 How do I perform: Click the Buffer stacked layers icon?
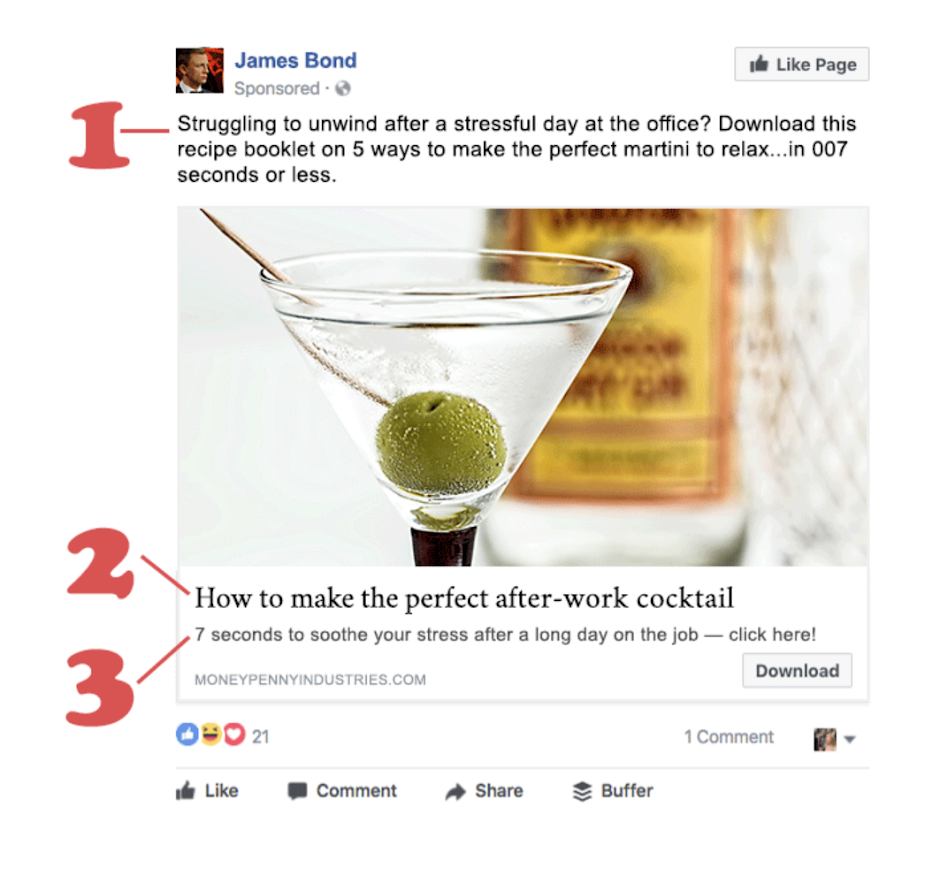[582, 791]
